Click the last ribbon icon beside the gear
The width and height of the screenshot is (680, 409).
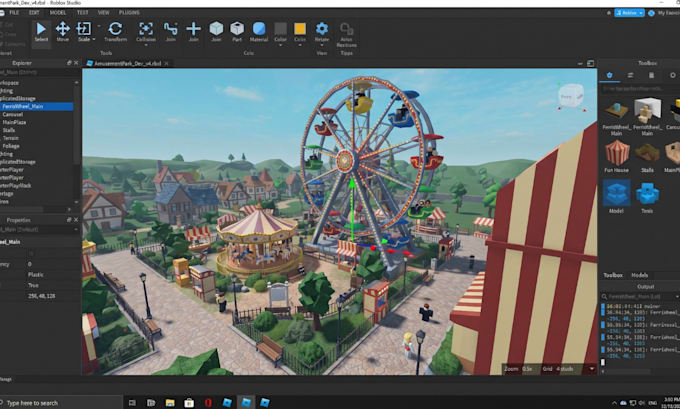coord(347,34)
